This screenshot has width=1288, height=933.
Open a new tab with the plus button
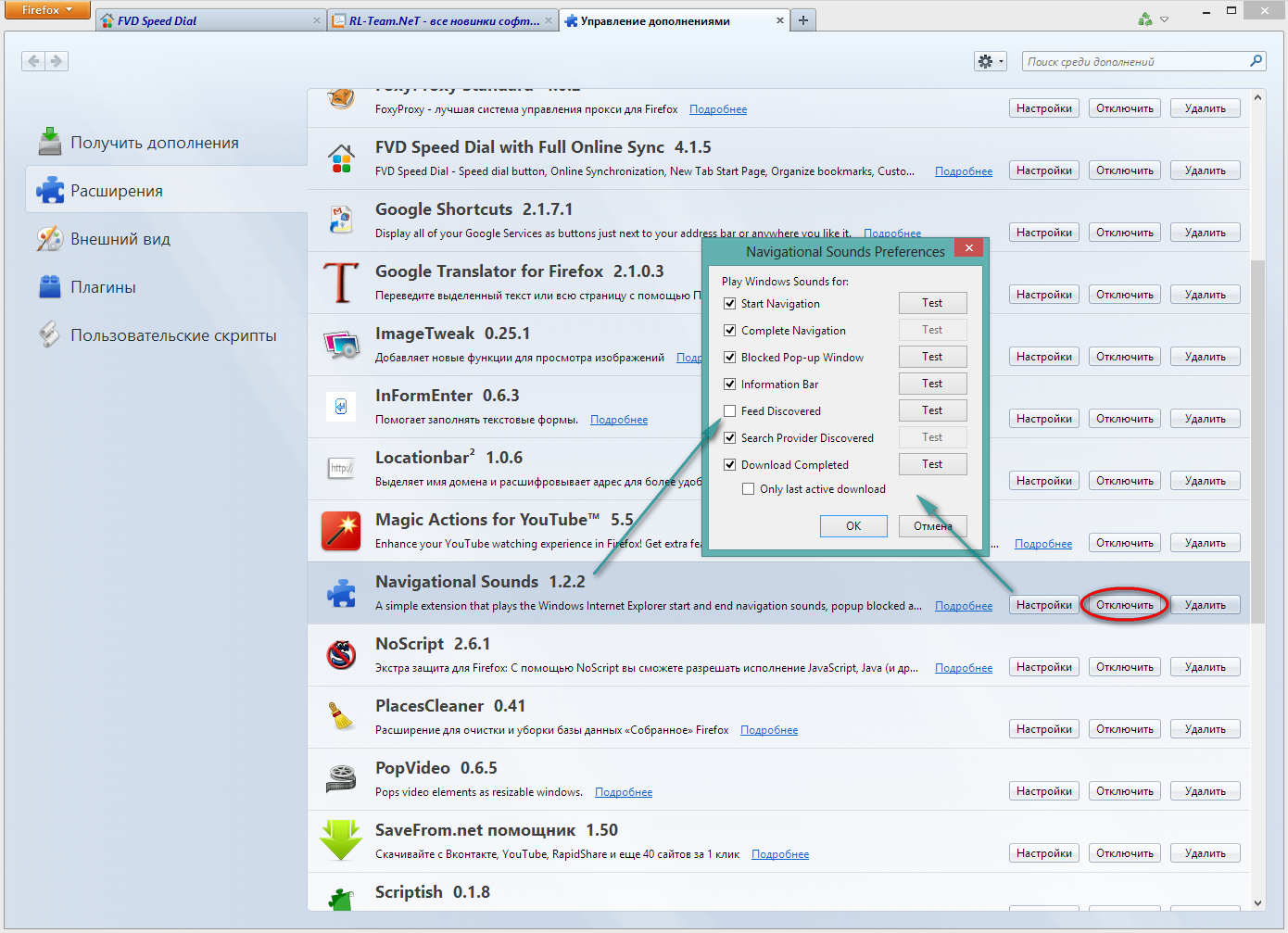(x=803, y=20)
